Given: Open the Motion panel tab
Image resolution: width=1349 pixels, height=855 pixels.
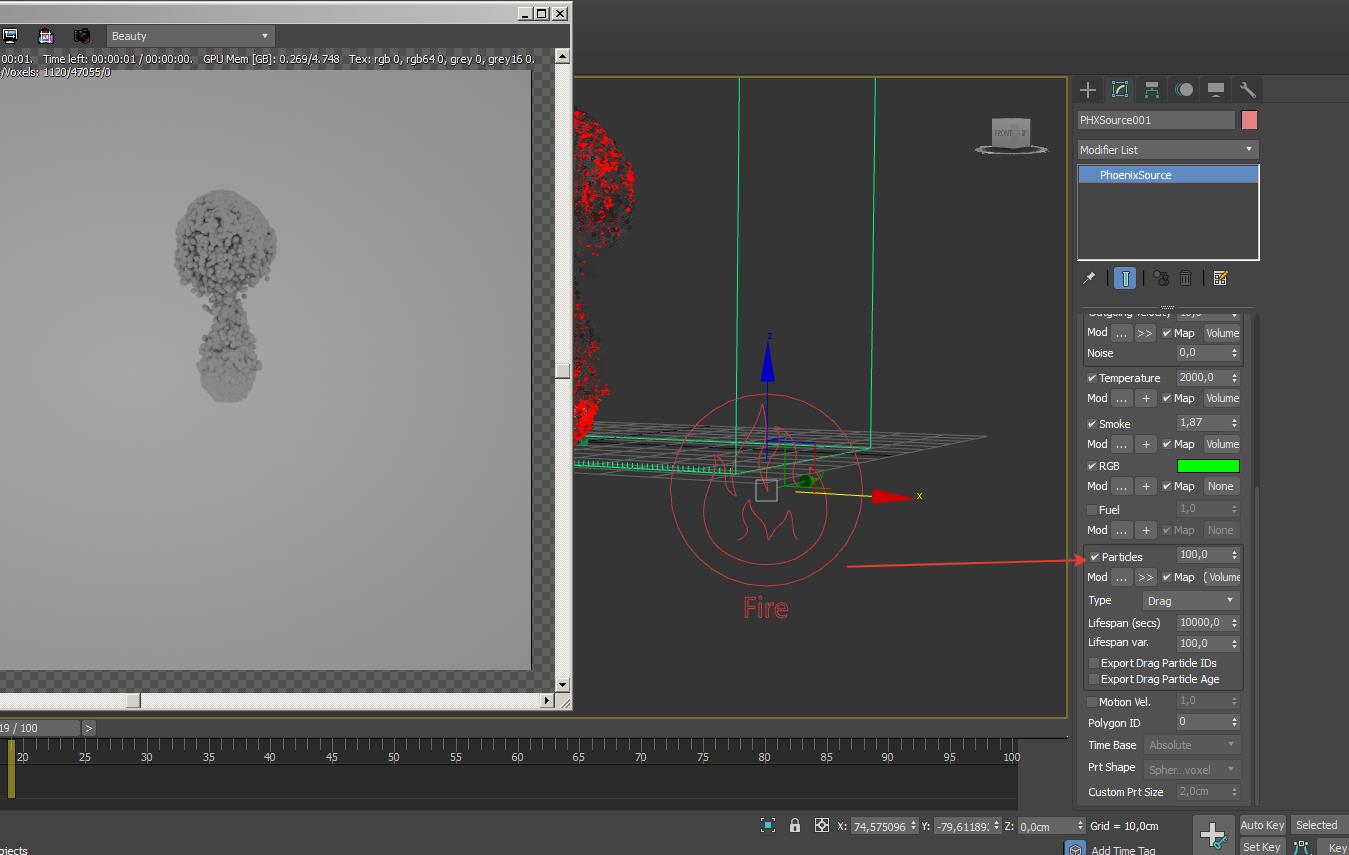Looking at the screenshot, I should (x=1184, y=90).
